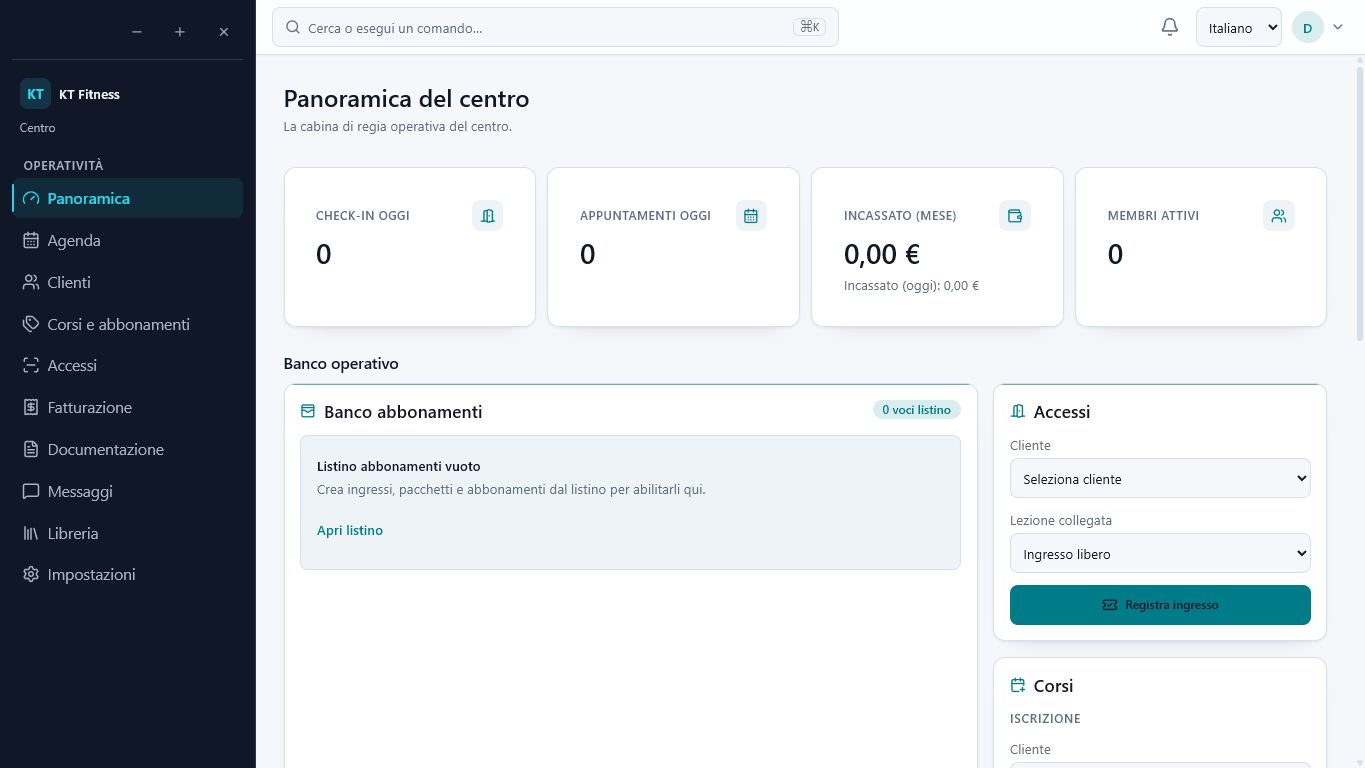Click the KT logo badge

tap(35, 94)
